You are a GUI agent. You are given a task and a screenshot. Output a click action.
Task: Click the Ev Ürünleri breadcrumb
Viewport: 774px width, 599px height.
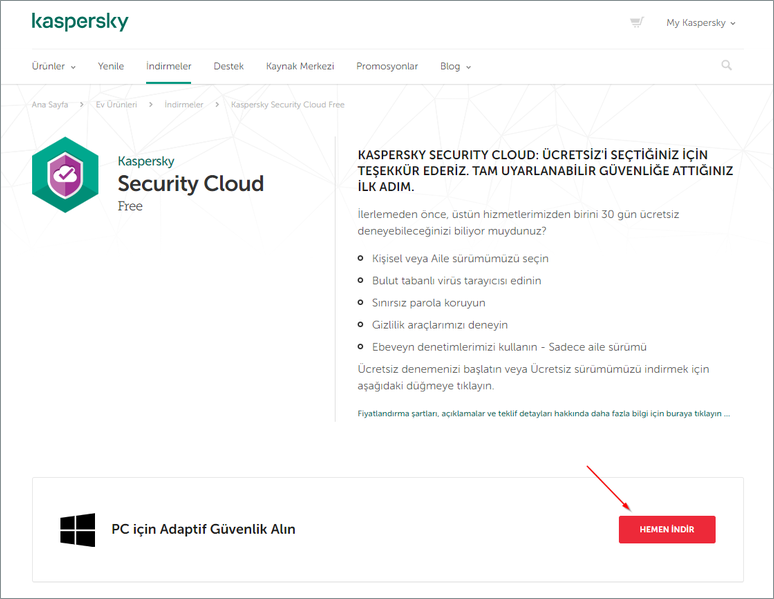(115, 104)
